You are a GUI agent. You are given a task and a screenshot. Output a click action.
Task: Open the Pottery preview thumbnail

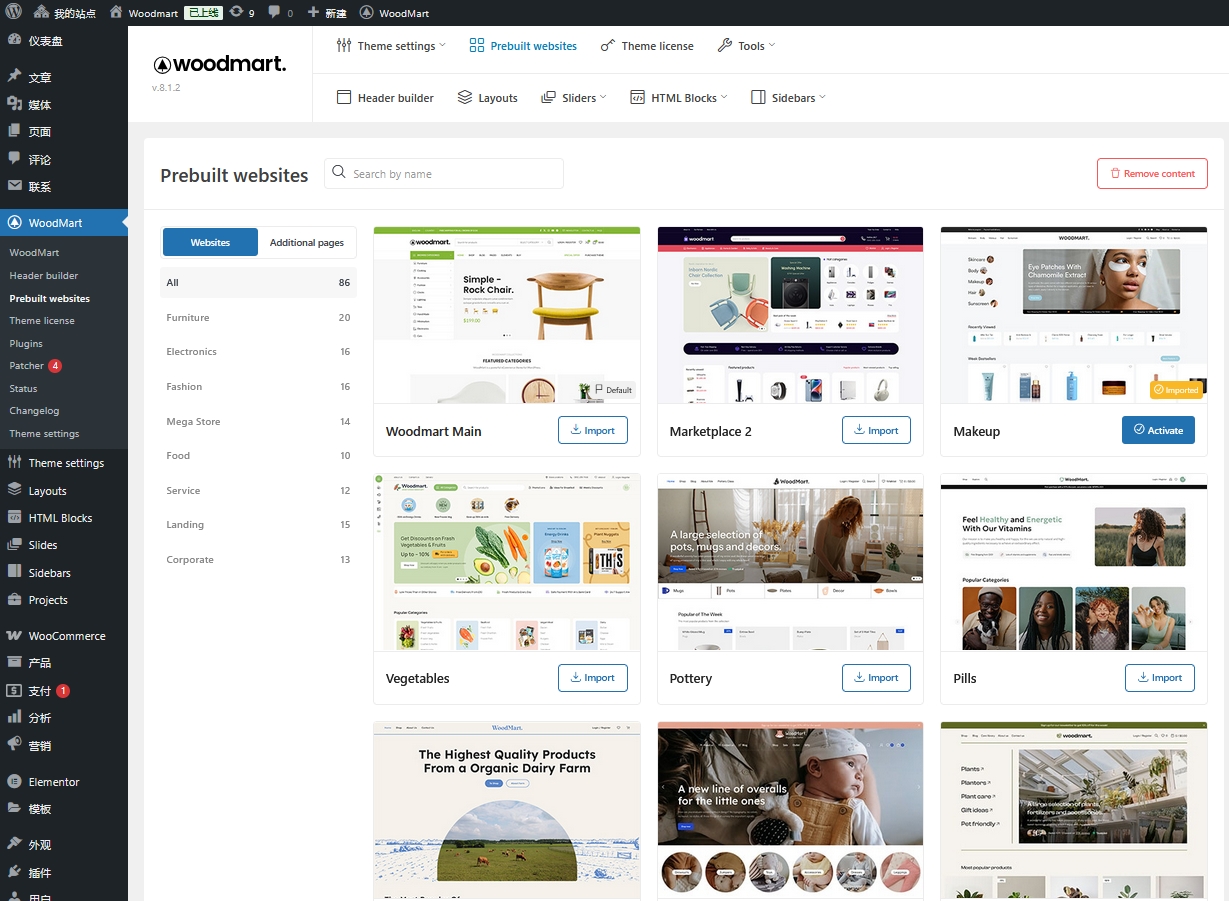[x=791, y=562]
